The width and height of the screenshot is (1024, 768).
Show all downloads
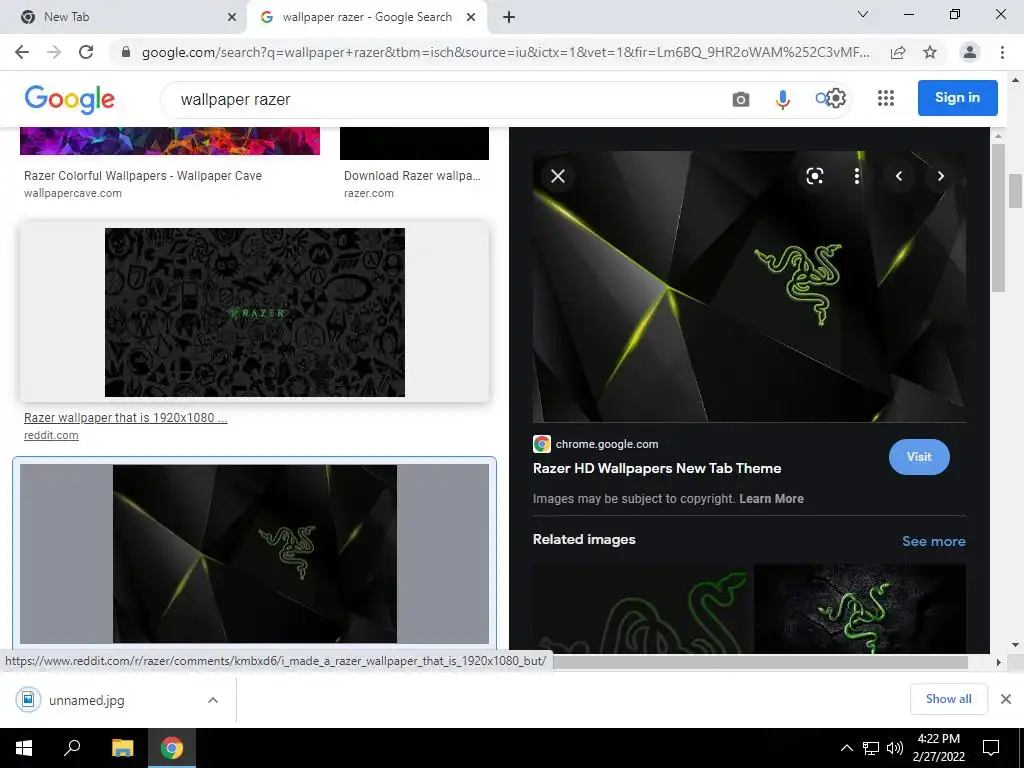coord(948,699)
